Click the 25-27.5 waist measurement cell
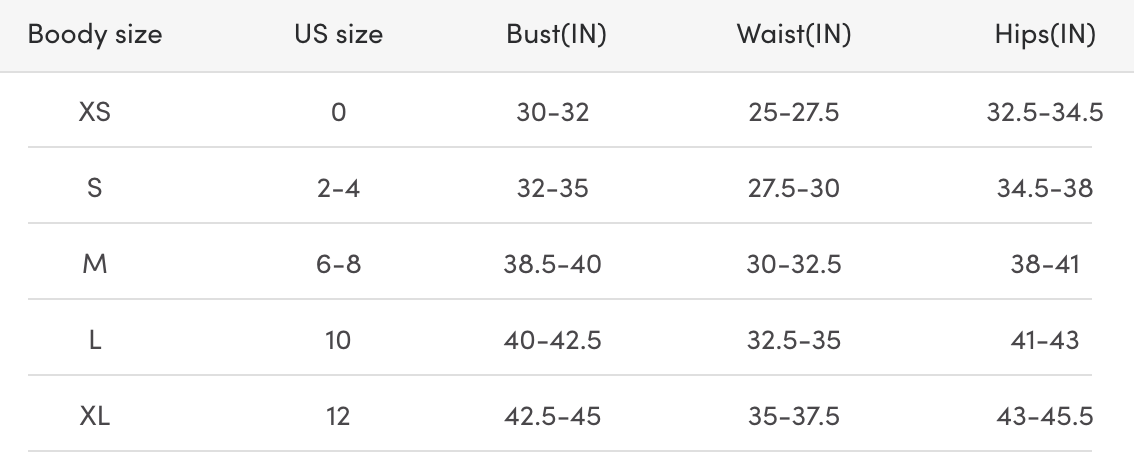 (x=794, y=112)
